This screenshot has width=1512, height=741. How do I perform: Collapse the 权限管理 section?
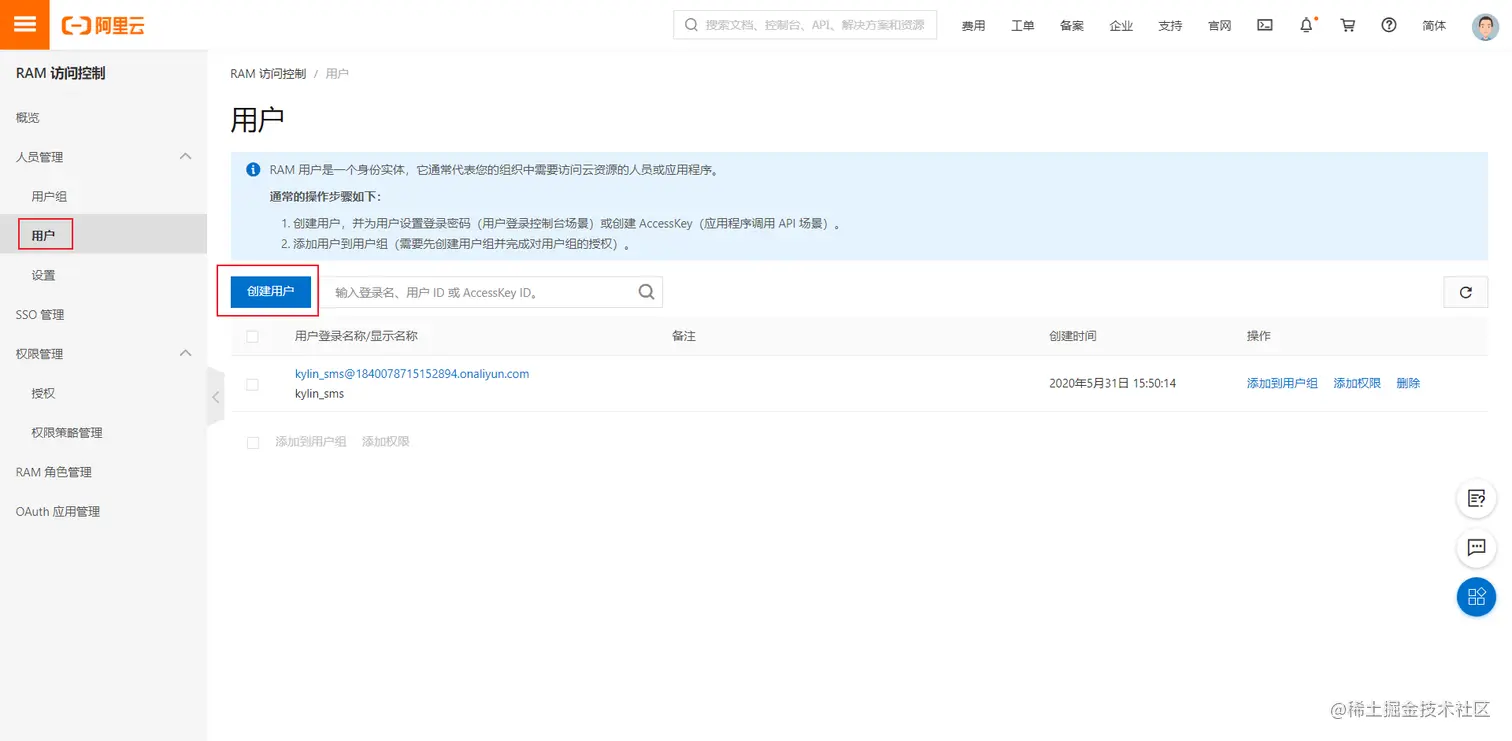pyautogui.click(x=185, y=353)
